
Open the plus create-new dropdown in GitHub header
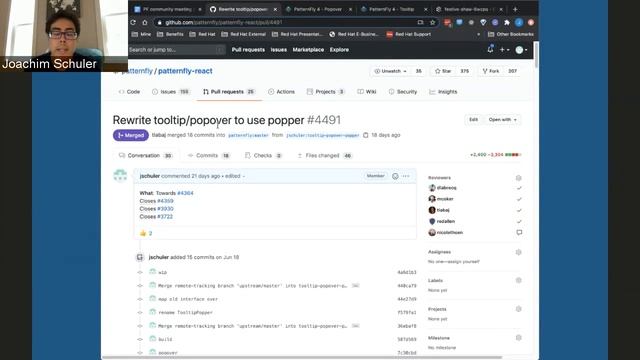[504, 50]
